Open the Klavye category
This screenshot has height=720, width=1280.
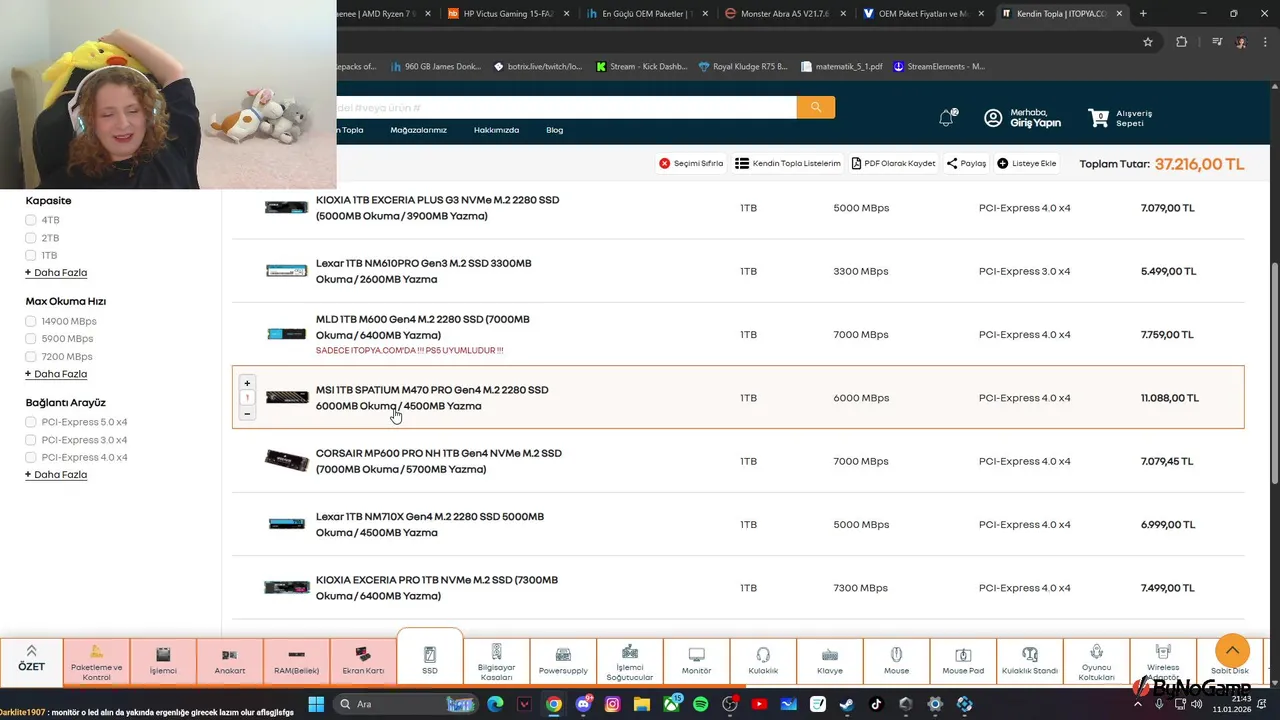pyautogui.click(x=830, y=661)
